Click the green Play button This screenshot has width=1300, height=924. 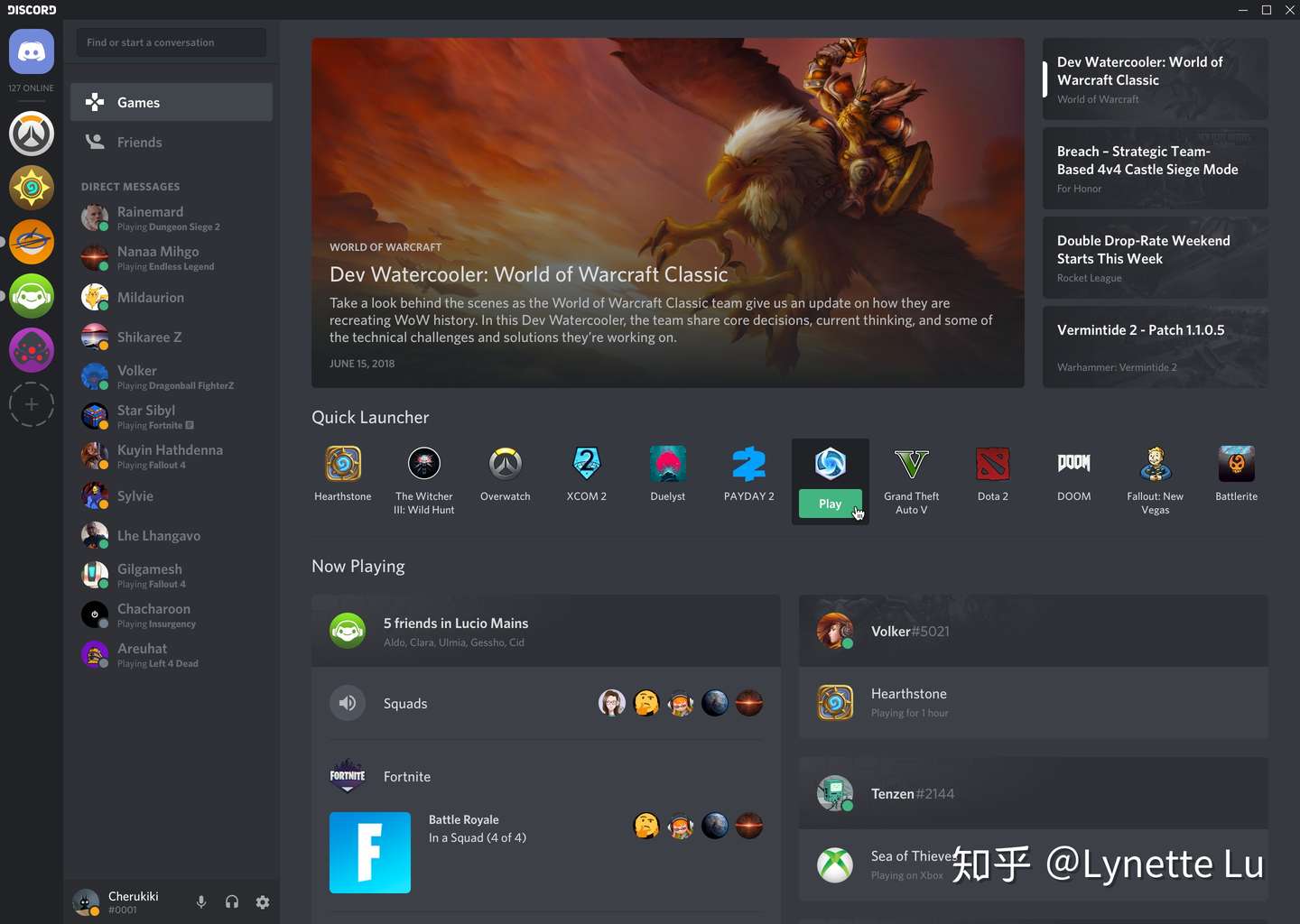point(831,504)
